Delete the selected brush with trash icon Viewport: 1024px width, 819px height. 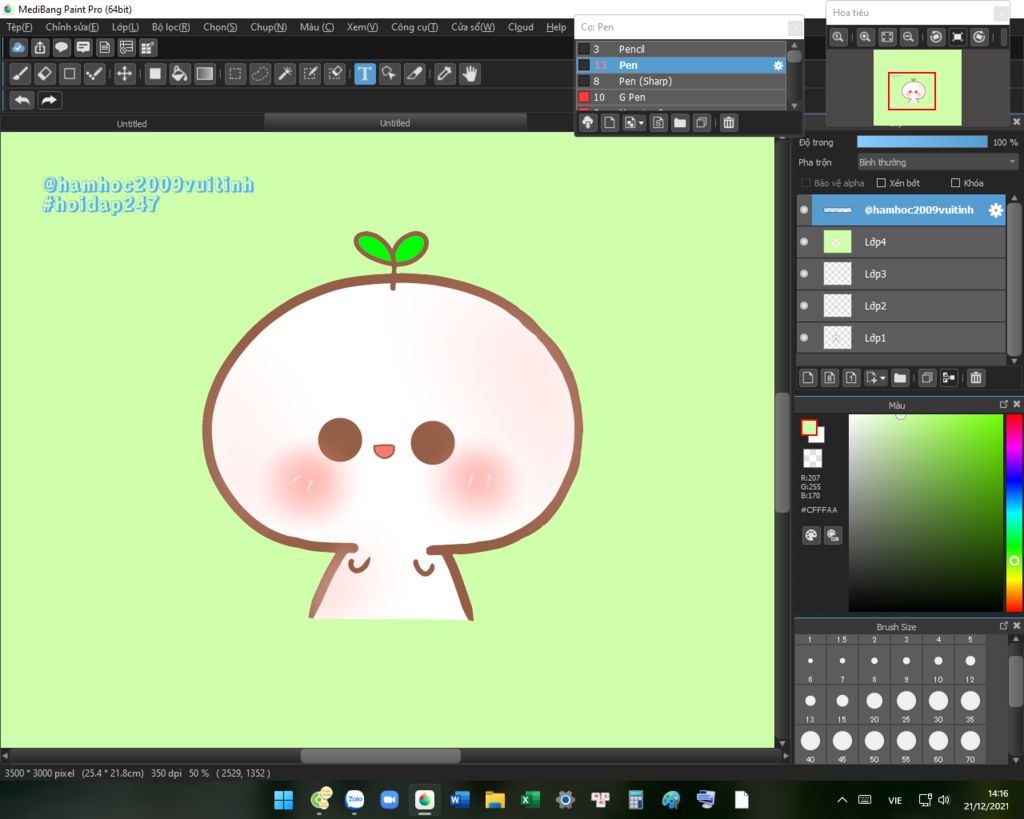[x=729, y=122]
